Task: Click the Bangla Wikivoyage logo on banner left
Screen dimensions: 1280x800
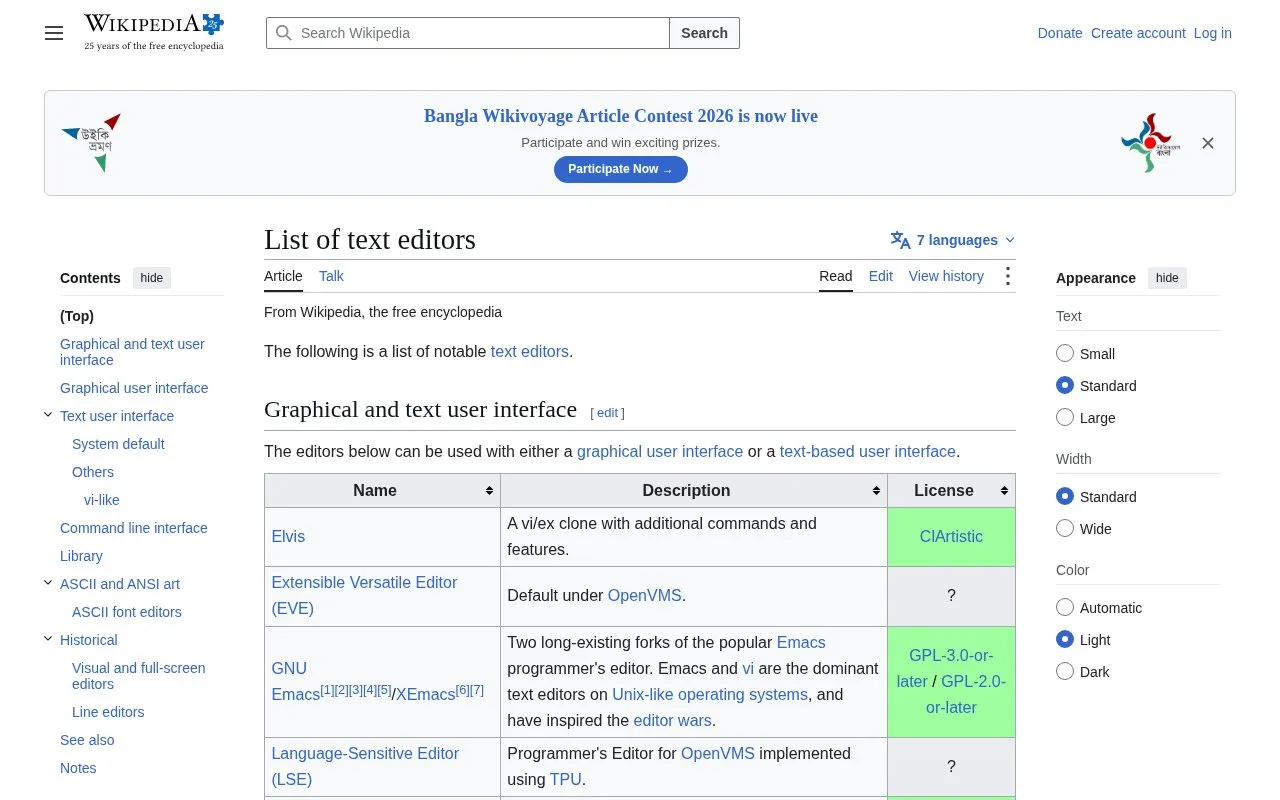Action: click(x=91, y=142)
